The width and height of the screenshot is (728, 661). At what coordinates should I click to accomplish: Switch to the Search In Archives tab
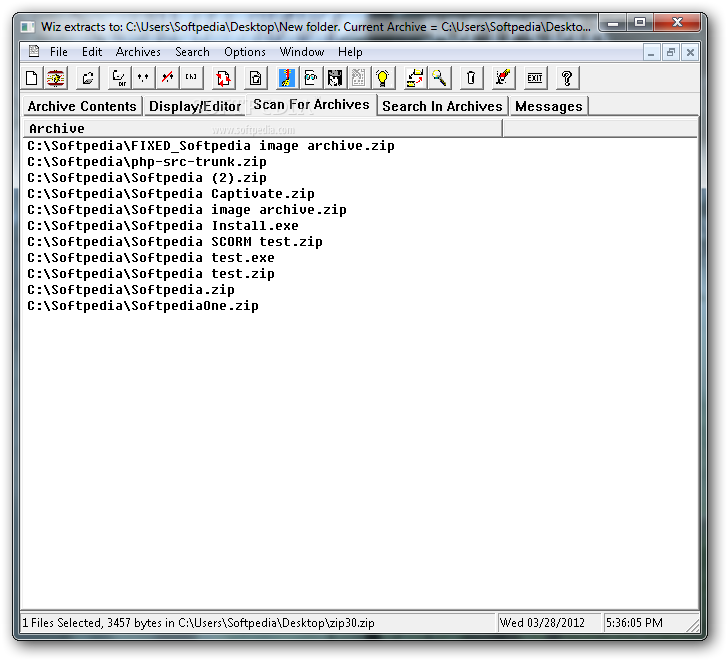coord(442,106)
